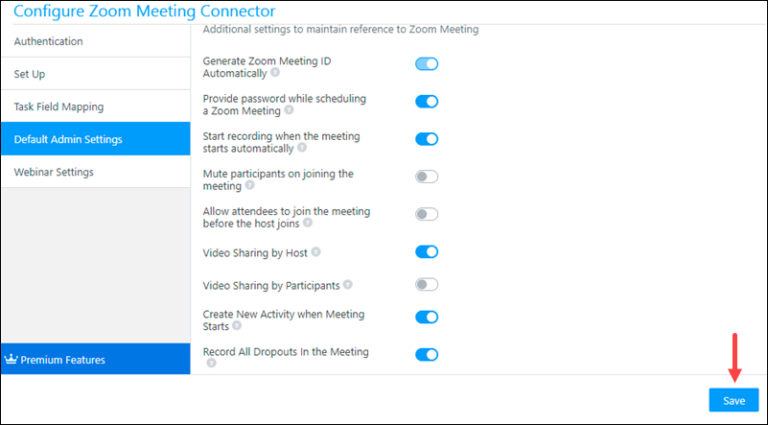Click the crown icon in Premium Features
768x425 pixels.
coord(11,359)
